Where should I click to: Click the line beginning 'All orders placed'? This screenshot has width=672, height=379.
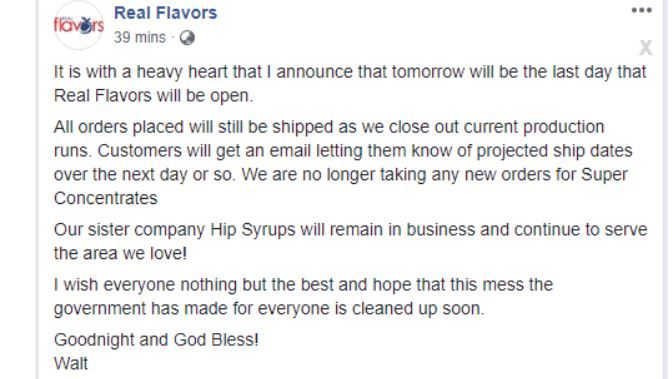coord(329,127)
